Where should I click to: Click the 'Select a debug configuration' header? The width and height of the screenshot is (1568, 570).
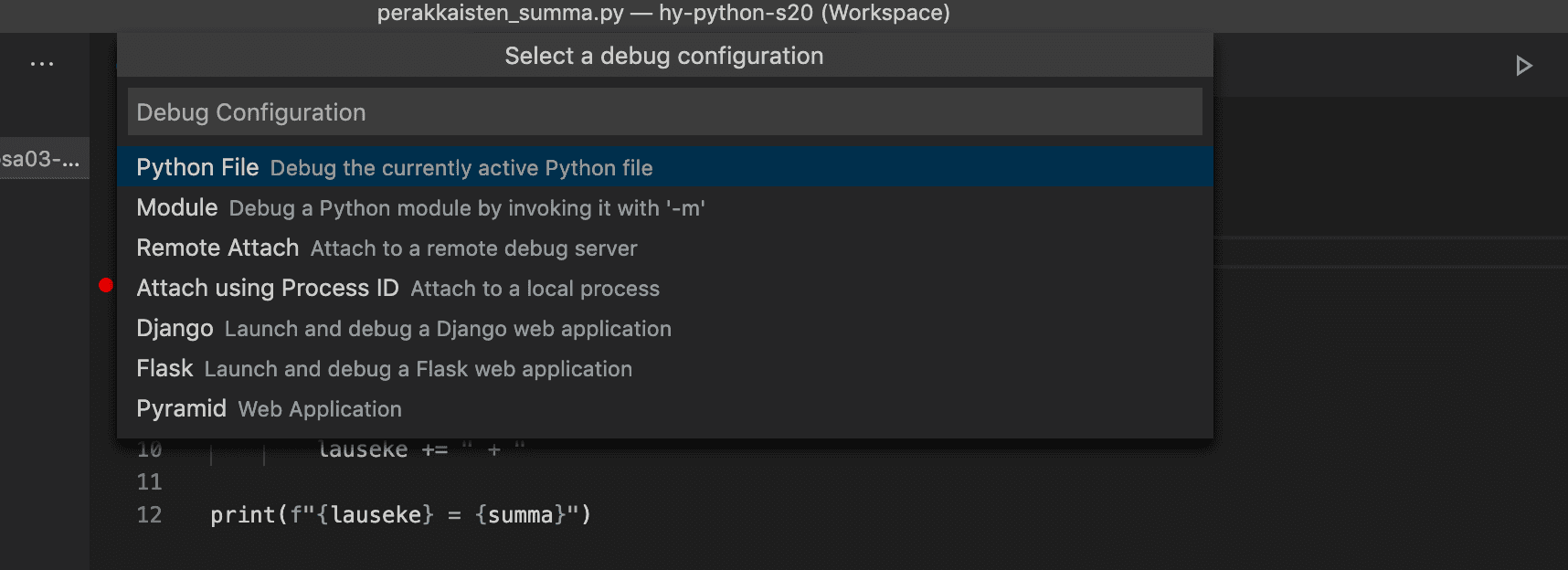click(663, 56)
